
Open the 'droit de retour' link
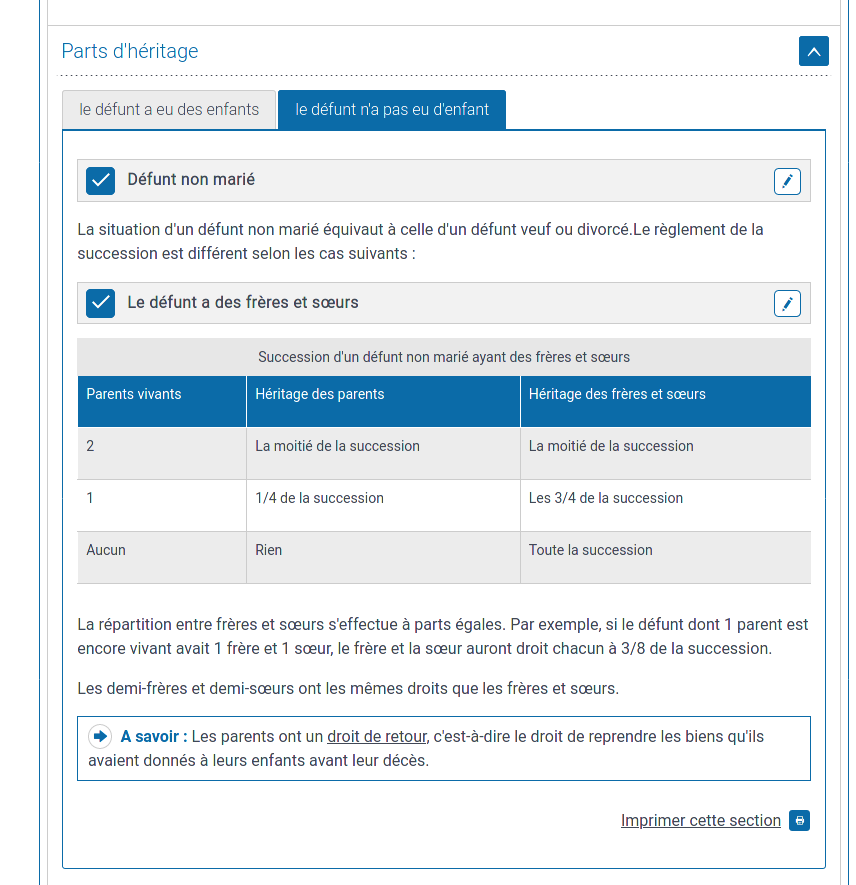[377, 737]
